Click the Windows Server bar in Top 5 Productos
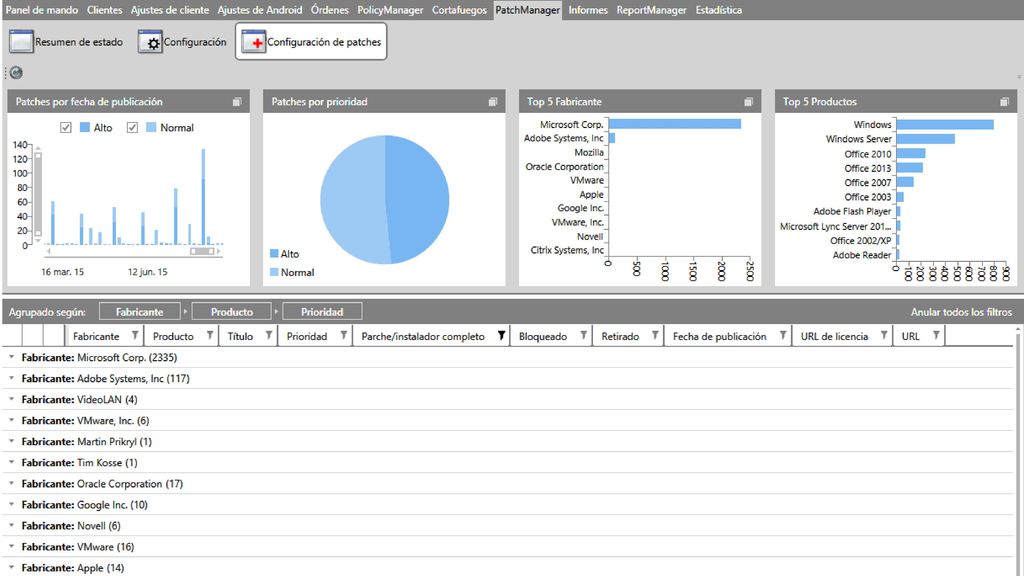Image resolution: width=1024 pixels, height=576 pixels. 925,139
